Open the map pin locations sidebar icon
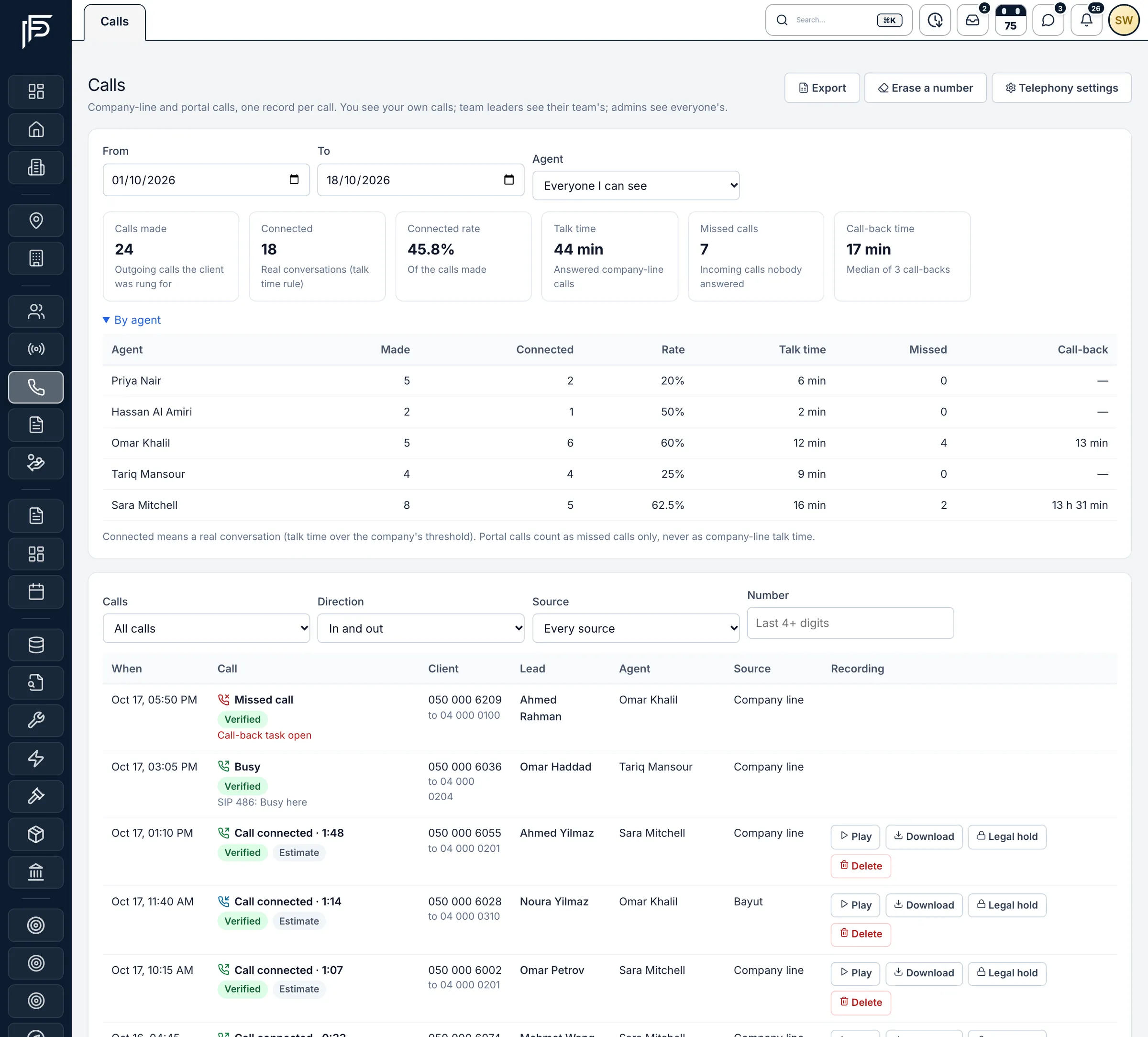The width and height of the screenshot is (1148, 1037). click(36, 221)
